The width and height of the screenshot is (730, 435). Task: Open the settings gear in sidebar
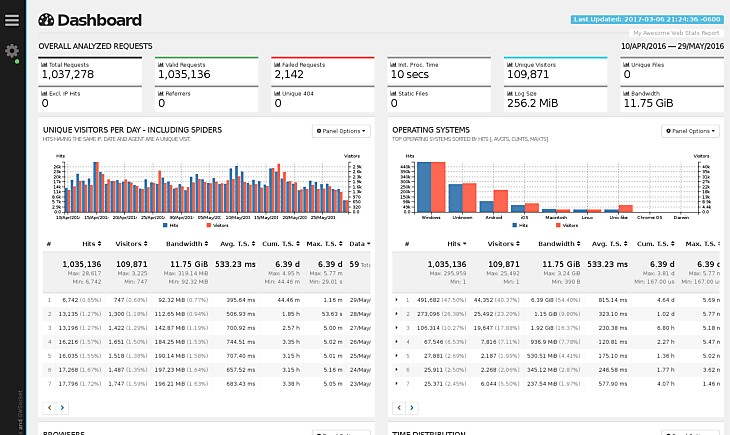pos(11,51)
